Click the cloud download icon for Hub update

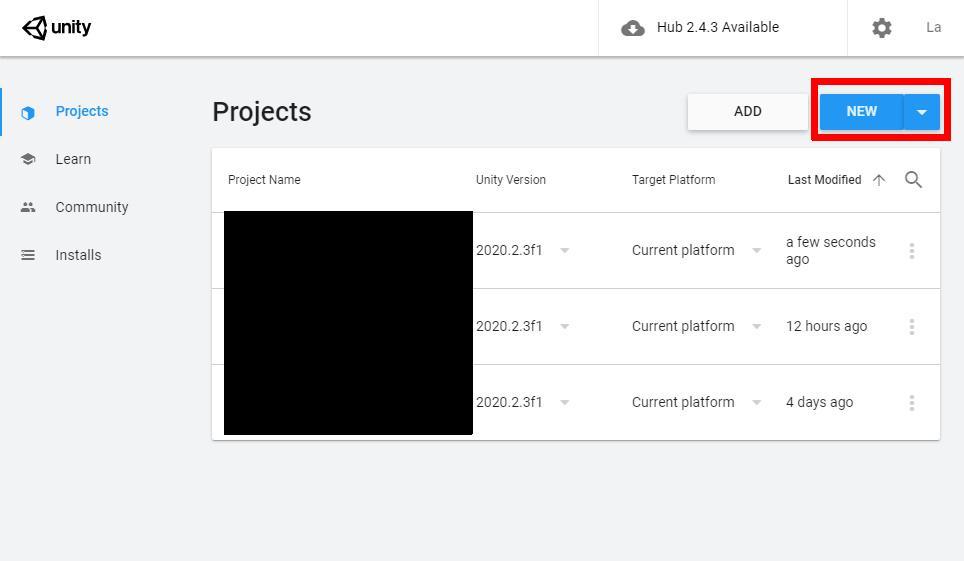coord(633,28)
